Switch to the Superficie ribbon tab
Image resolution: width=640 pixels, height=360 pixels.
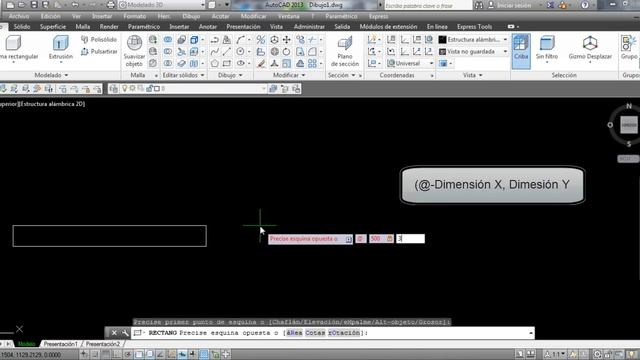tap(53, 27)
